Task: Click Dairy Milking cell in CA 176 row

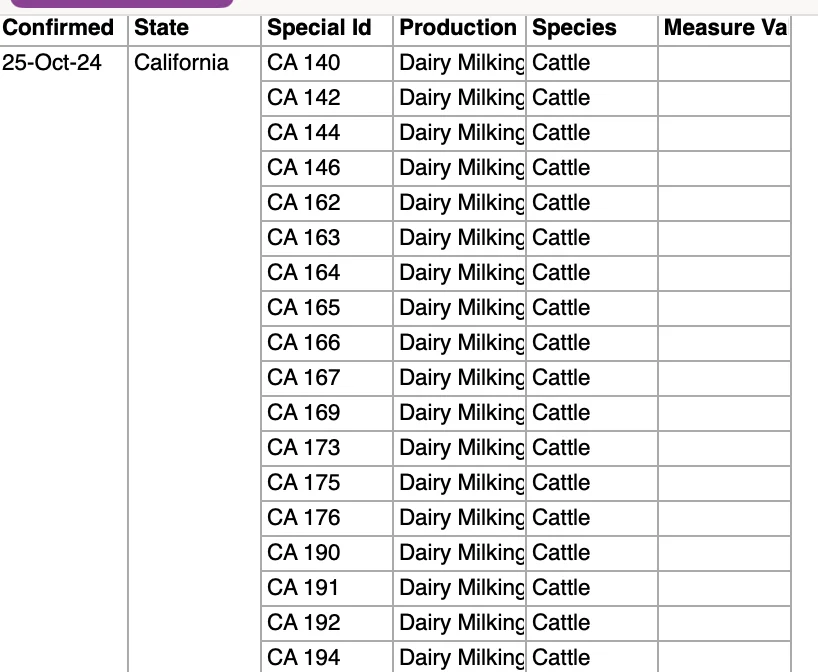Action: [459, 518]
